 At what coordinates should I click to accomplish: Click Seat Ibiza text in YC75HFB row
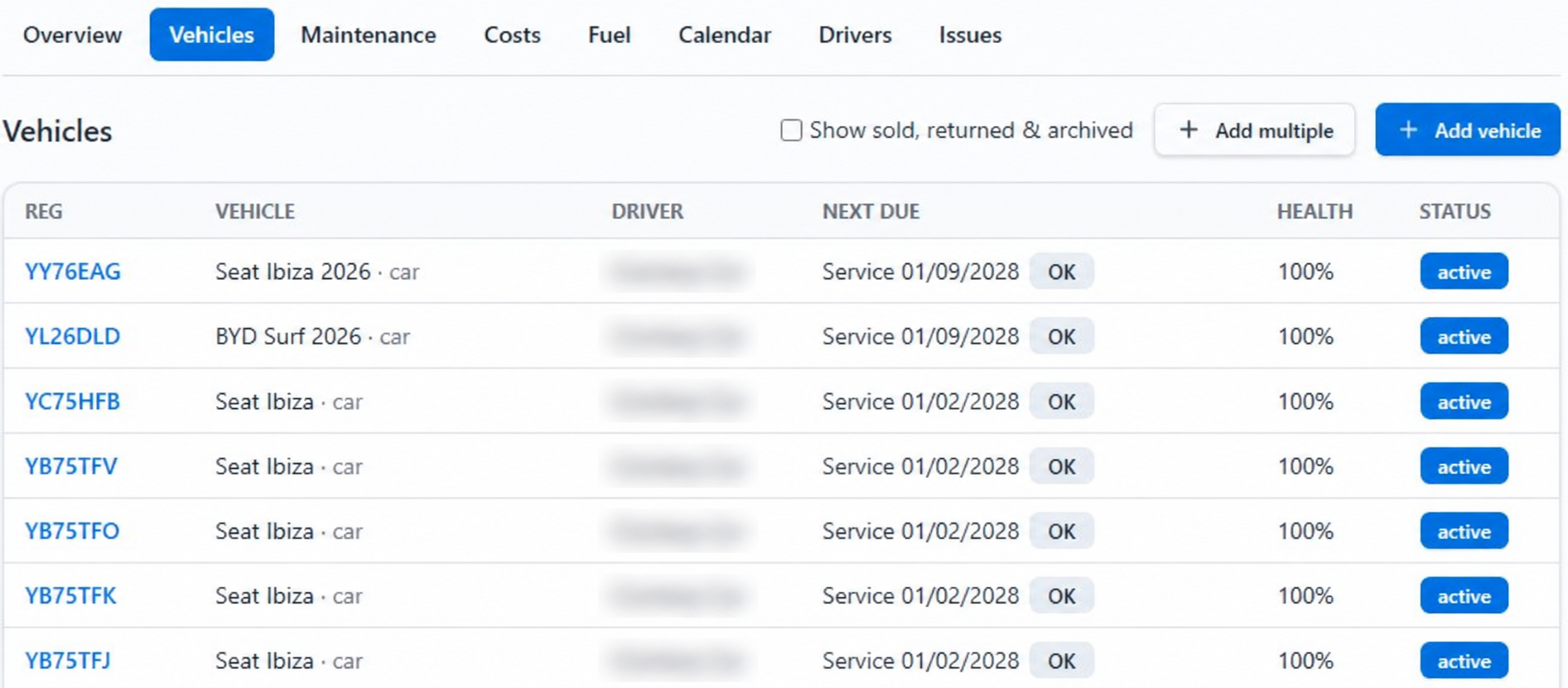tap(264, 402)
